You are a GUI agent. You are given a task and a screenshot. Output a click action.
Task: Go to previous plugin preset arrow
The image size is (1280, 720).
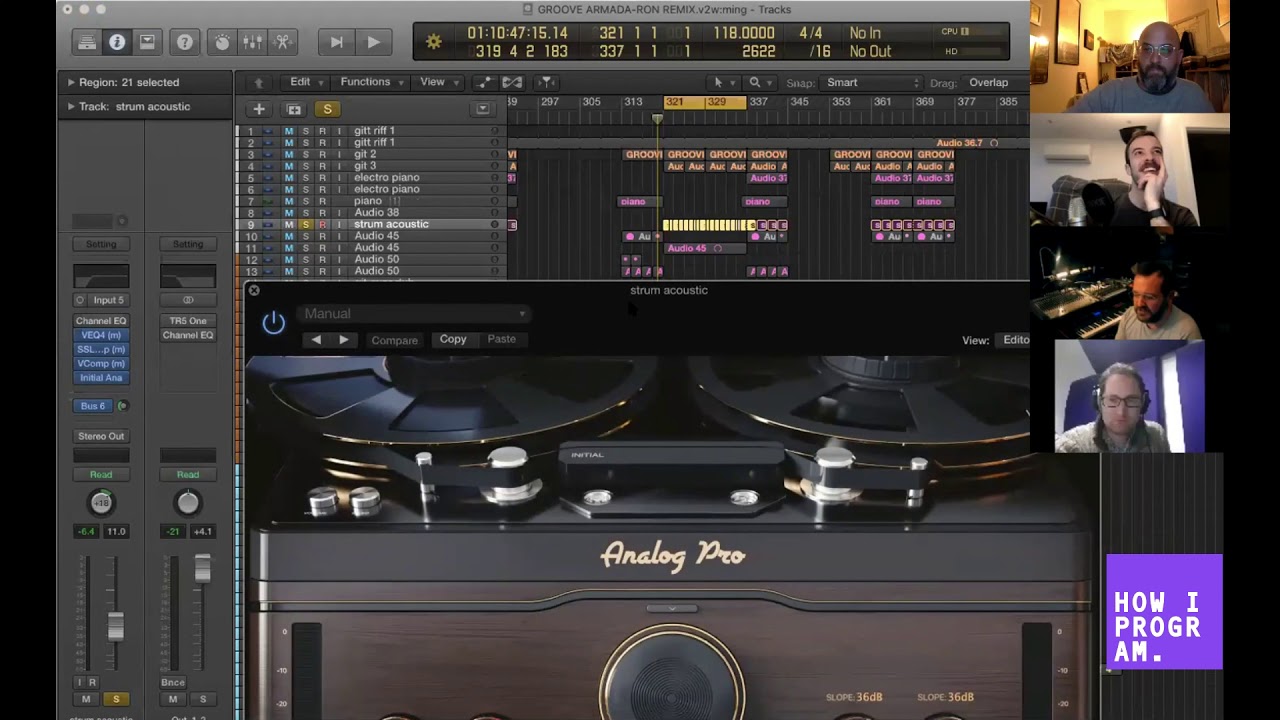pyautogui.click(x=316, y=340)
